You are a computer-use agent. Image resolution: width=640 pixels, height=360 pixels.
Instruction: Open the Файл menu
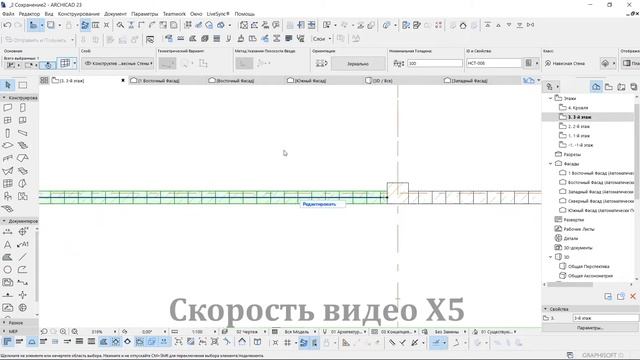coord(8,14)
